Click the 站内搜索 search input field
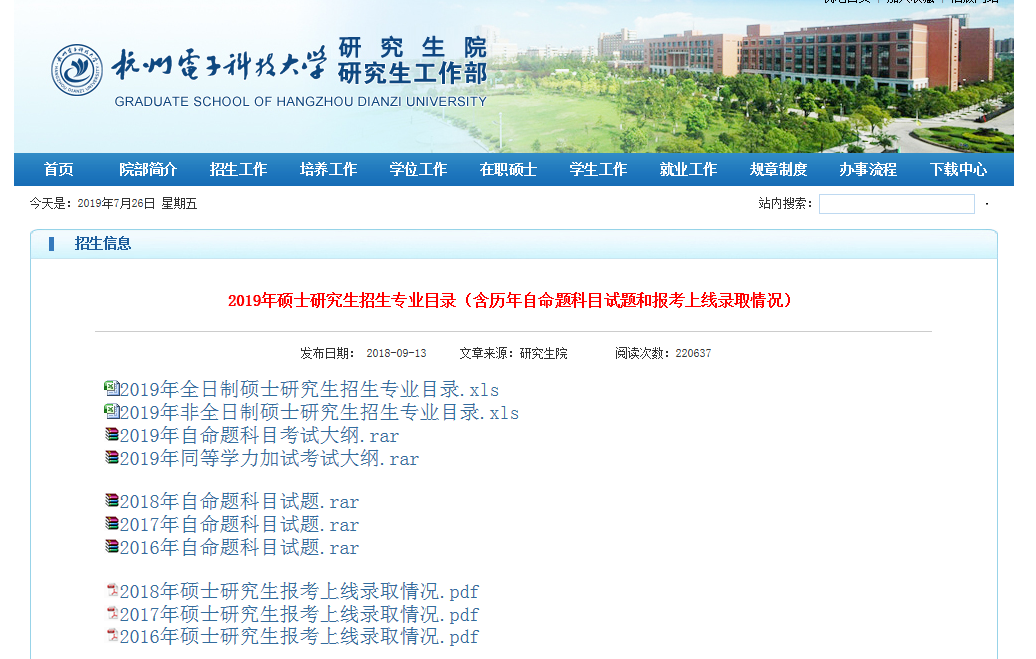1036x659 pixels. pos(896,204)
